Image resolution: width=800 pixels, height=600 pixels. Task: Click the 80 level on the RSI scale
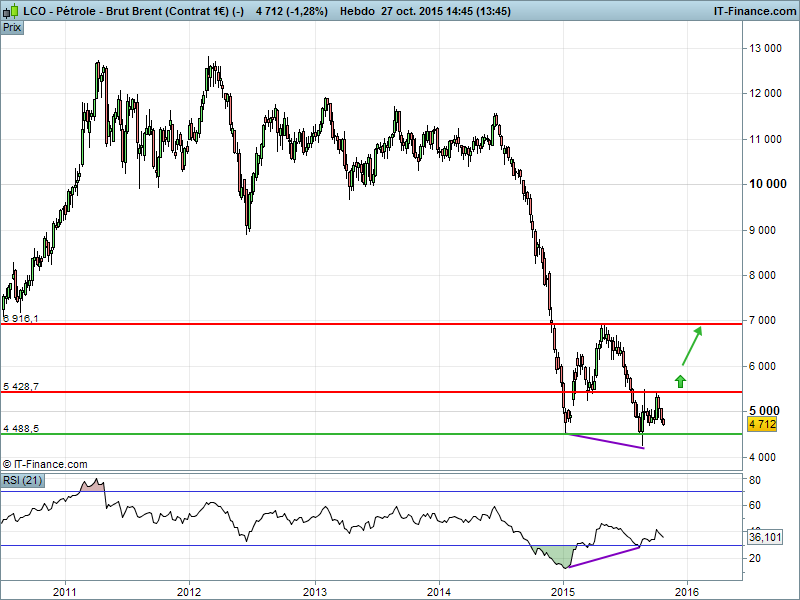tap(755, 481)
